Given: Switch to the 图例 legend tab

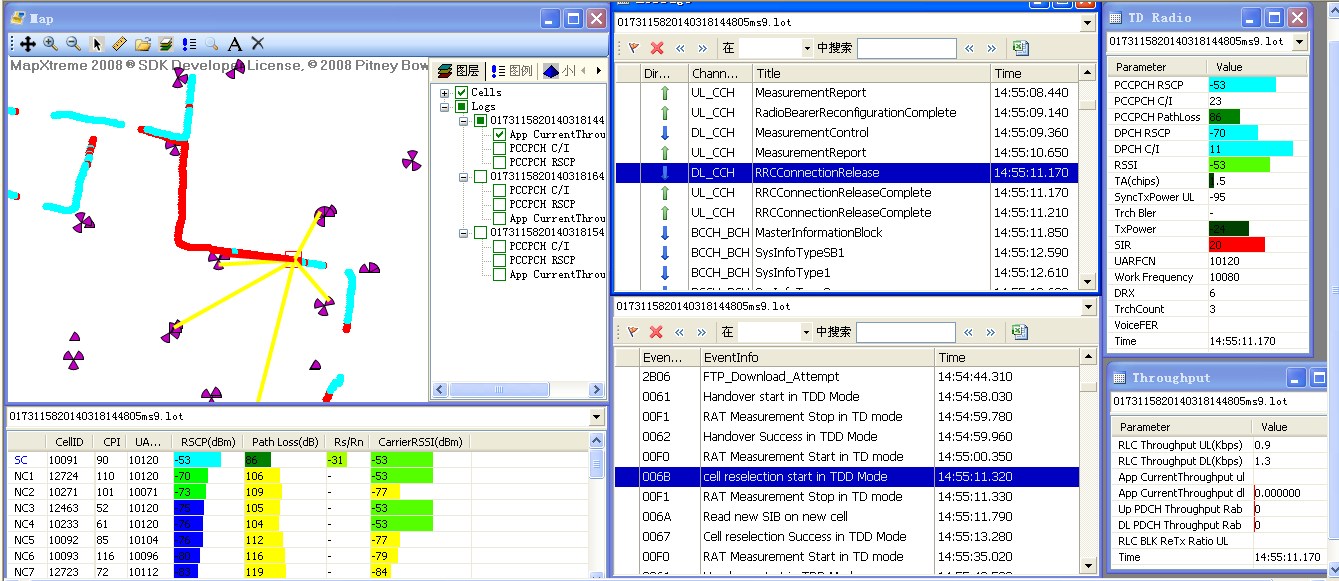Looking at the screenshot, I should tap(512, 71).
